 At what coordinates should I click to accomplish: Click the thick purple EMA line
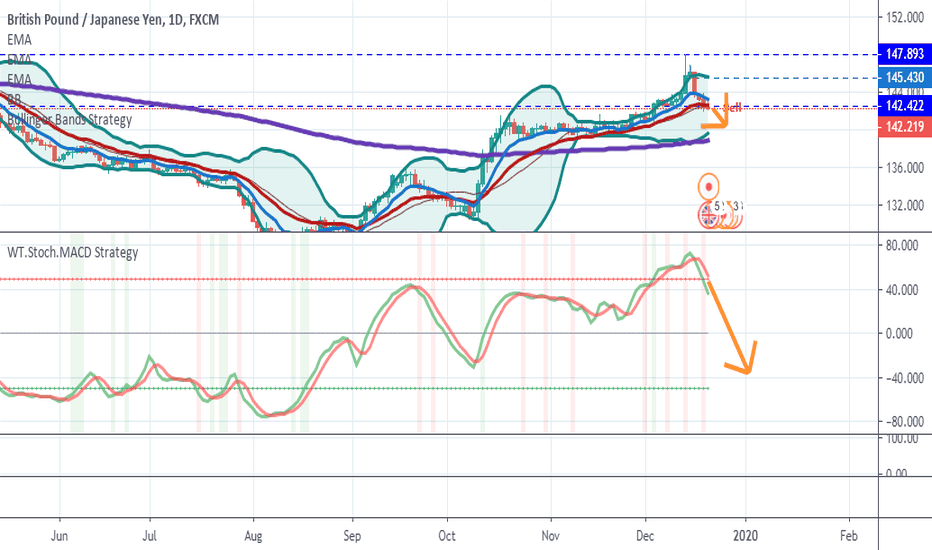(x=300, y=122)
